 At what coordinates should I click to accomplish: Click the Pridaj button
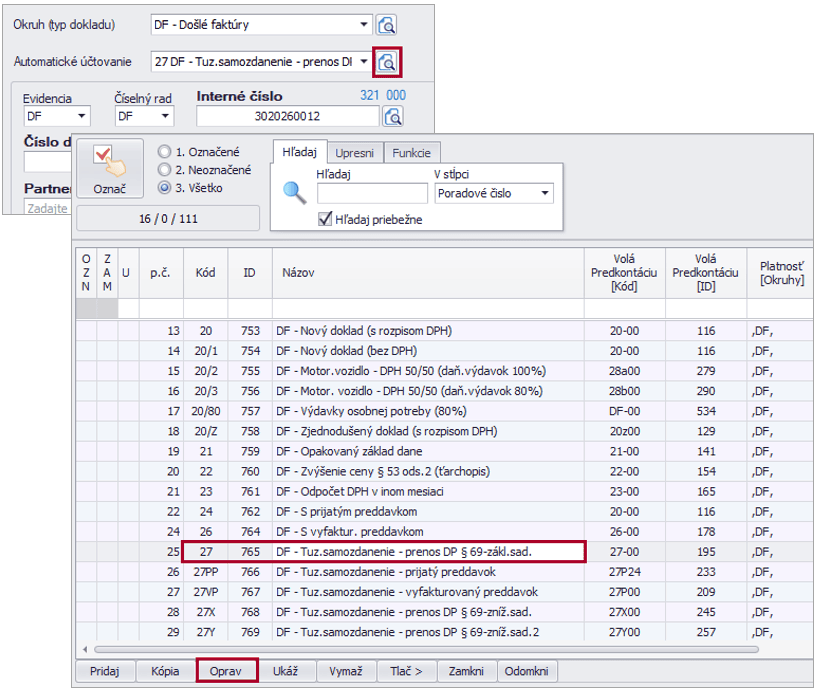click(x=105, y=671)
